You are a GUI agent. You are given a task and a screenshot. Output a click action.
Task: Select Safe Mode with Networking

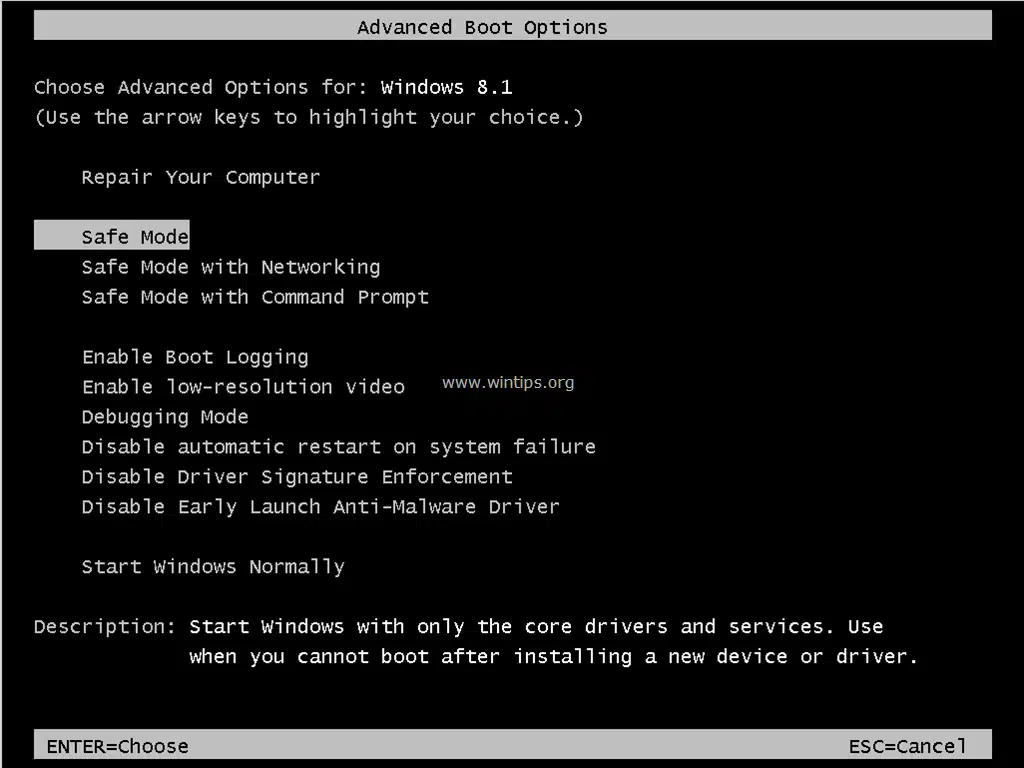pyautogui.click(x=230, y=267)
